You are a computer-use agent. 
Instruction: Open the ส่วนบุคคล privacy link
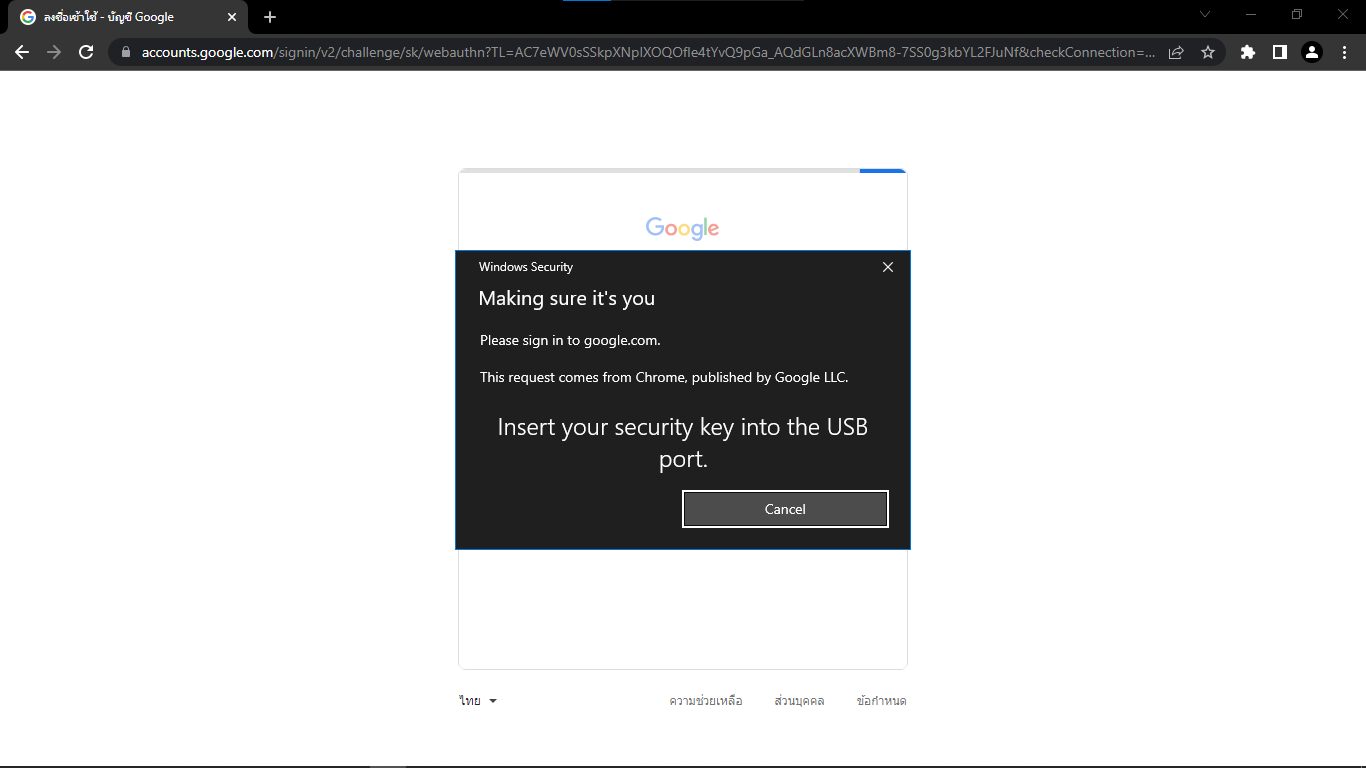pos(799,701)
